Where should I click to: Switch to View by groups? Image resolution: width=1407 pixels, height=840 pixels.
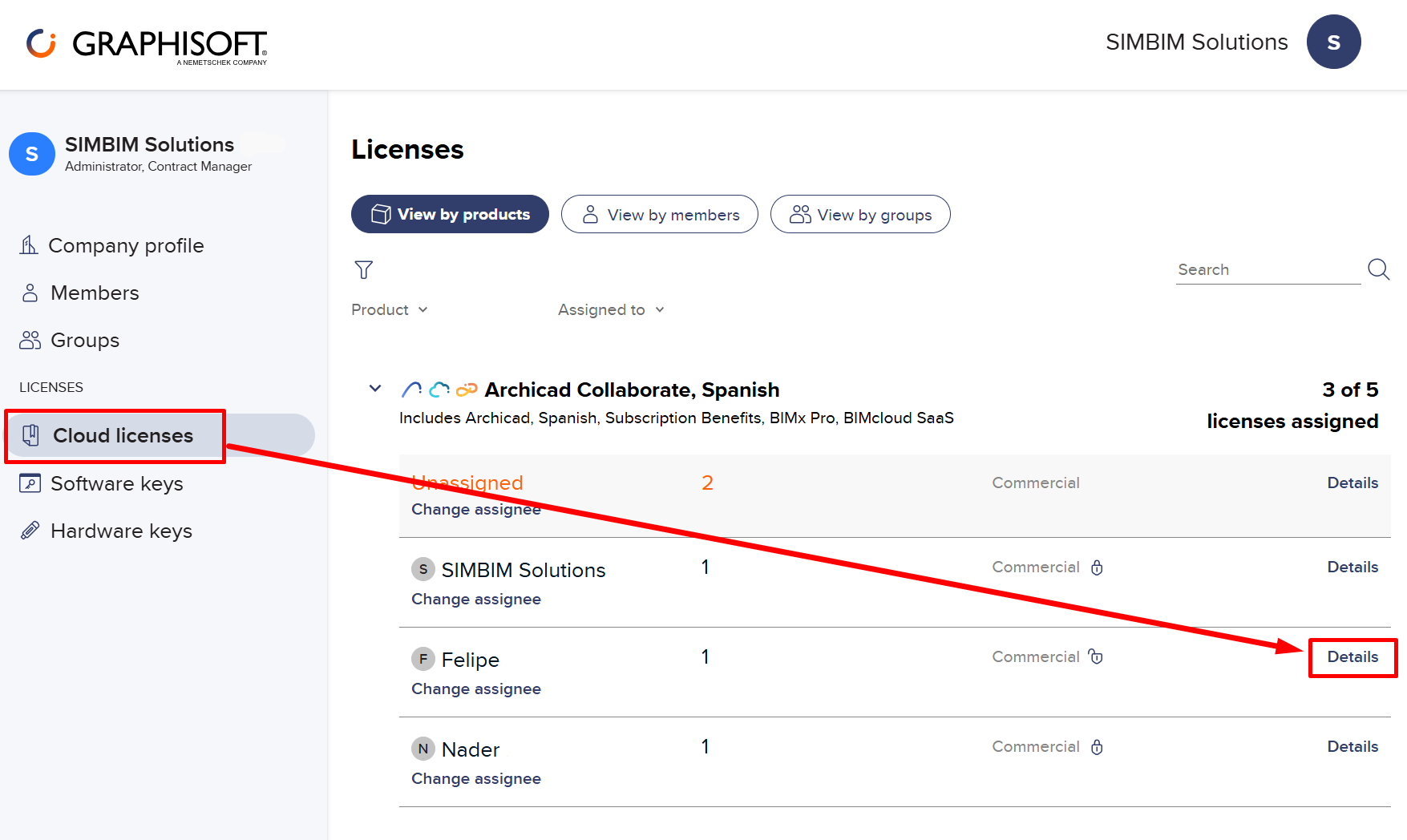point(860,215)
